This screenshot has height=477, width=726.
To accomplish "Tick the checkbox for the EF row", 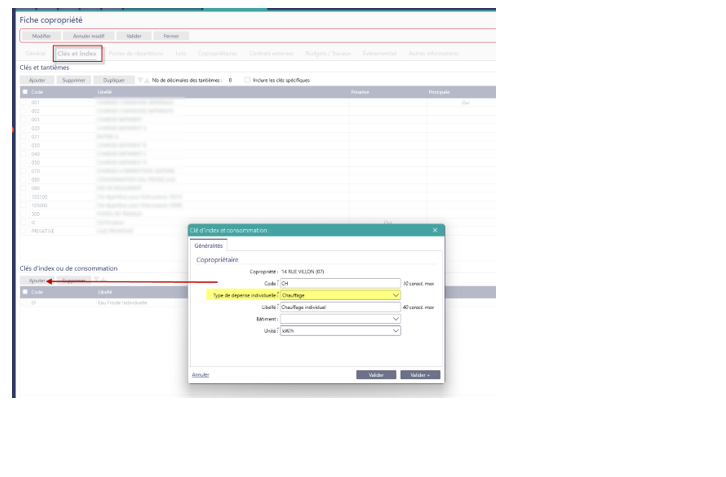I will (25, 302).
